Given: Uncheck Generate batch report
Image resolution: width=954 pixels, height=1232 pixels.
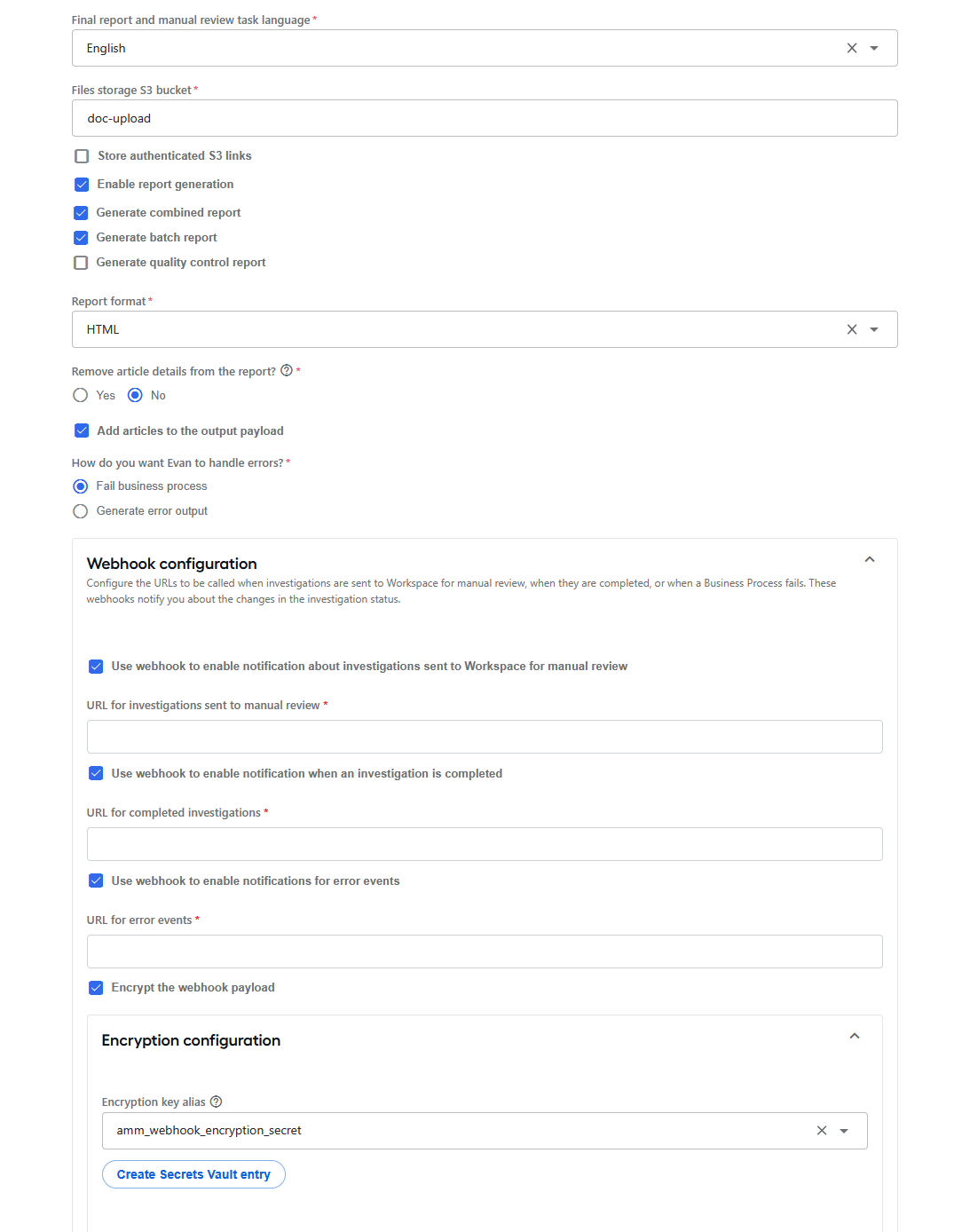Looking at the screenshot, I should pyautogui.click(x=81, y=238).
